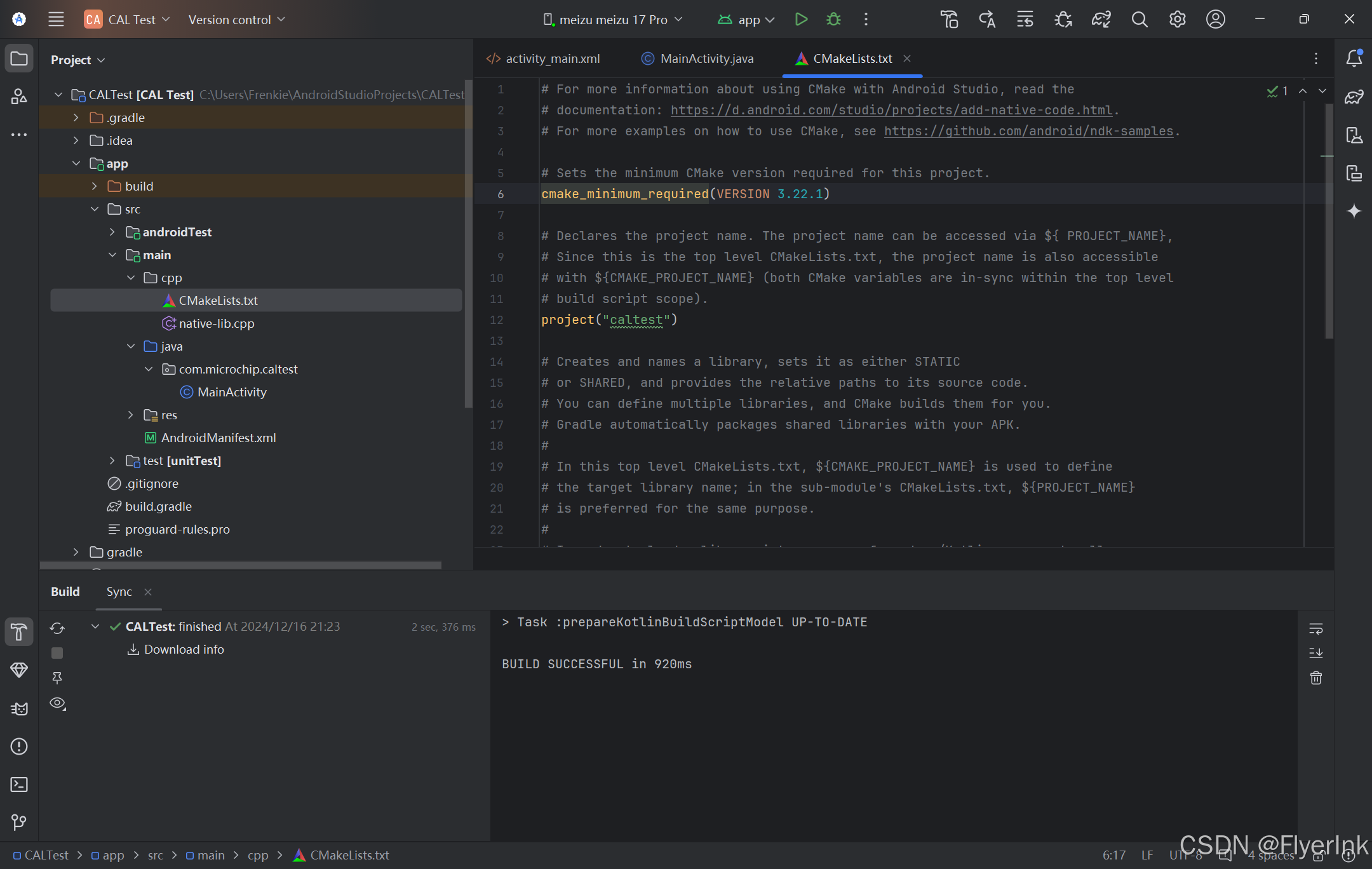Switch to activity_main.xml tab
This screenshot has width=1372, height=869.
coord(543,58)
